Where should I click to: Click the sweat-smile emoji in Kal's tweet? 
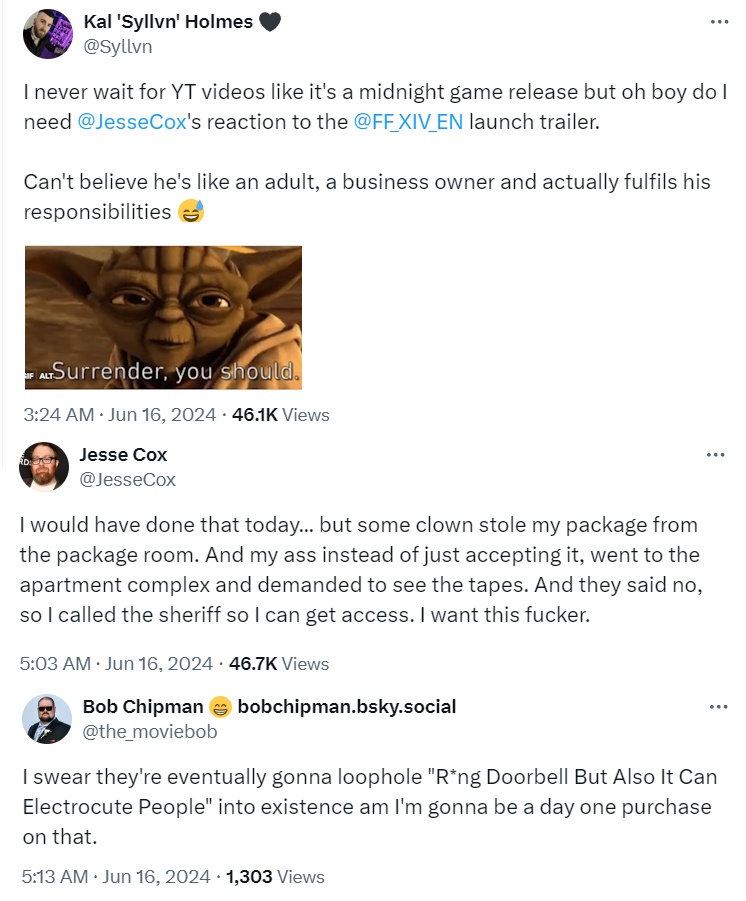189,213
